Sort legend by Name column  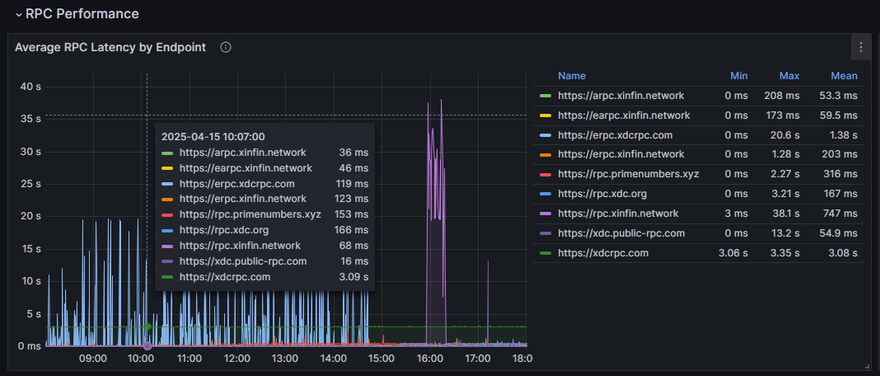pos(571,76)
